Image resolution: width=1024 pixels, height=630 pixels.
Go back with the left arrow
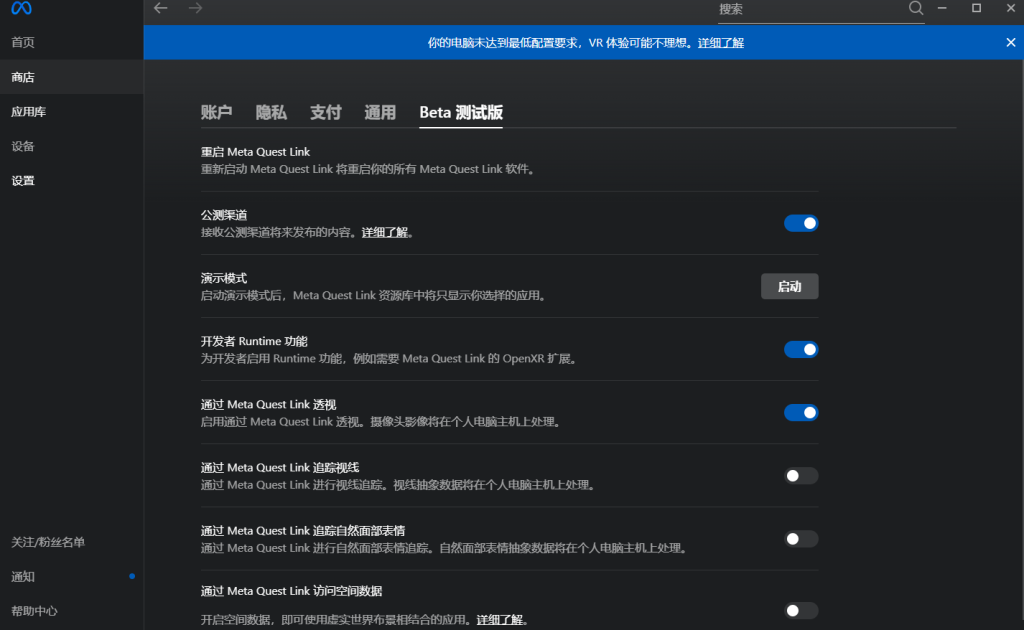[161, 8]
